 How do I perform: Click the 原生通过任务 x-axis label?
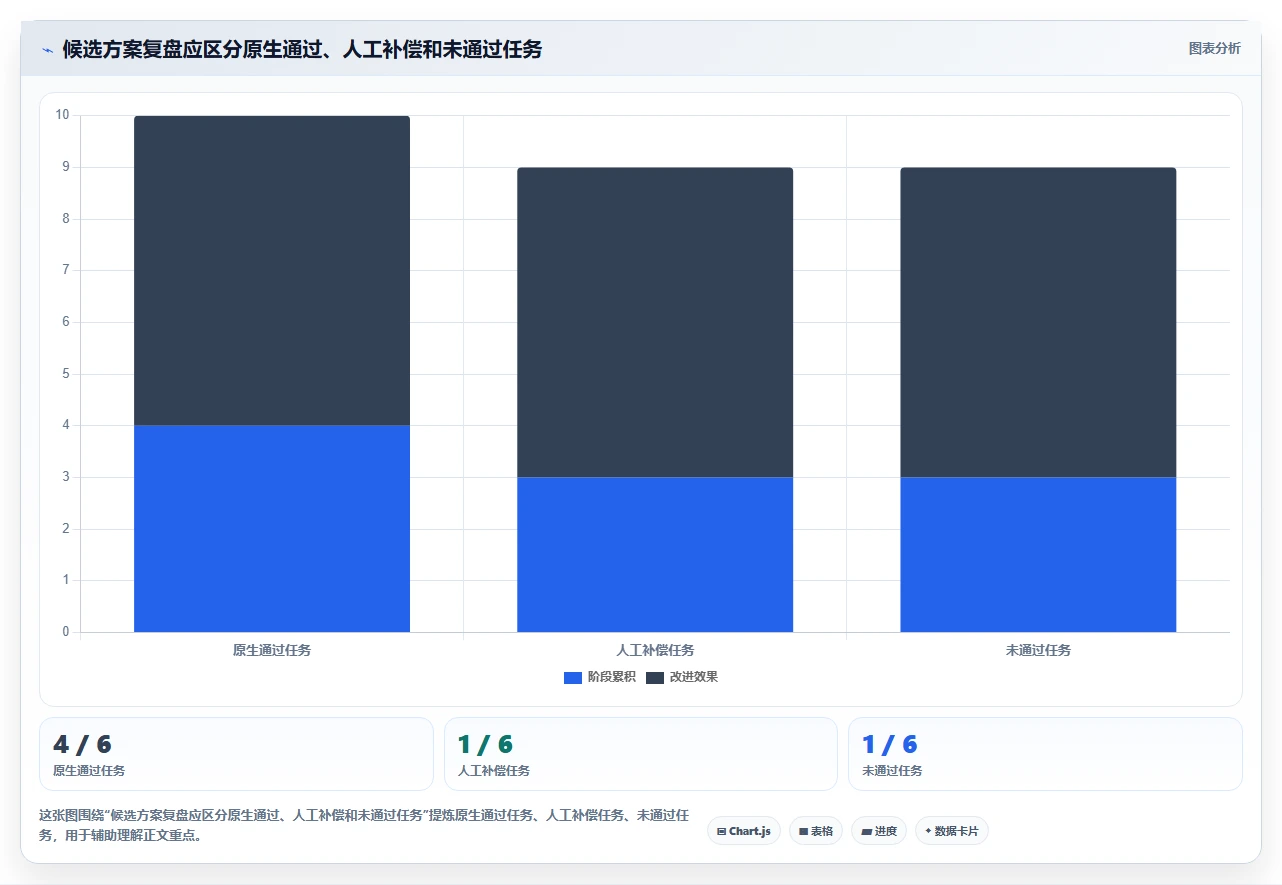click(x=272, y=650)
